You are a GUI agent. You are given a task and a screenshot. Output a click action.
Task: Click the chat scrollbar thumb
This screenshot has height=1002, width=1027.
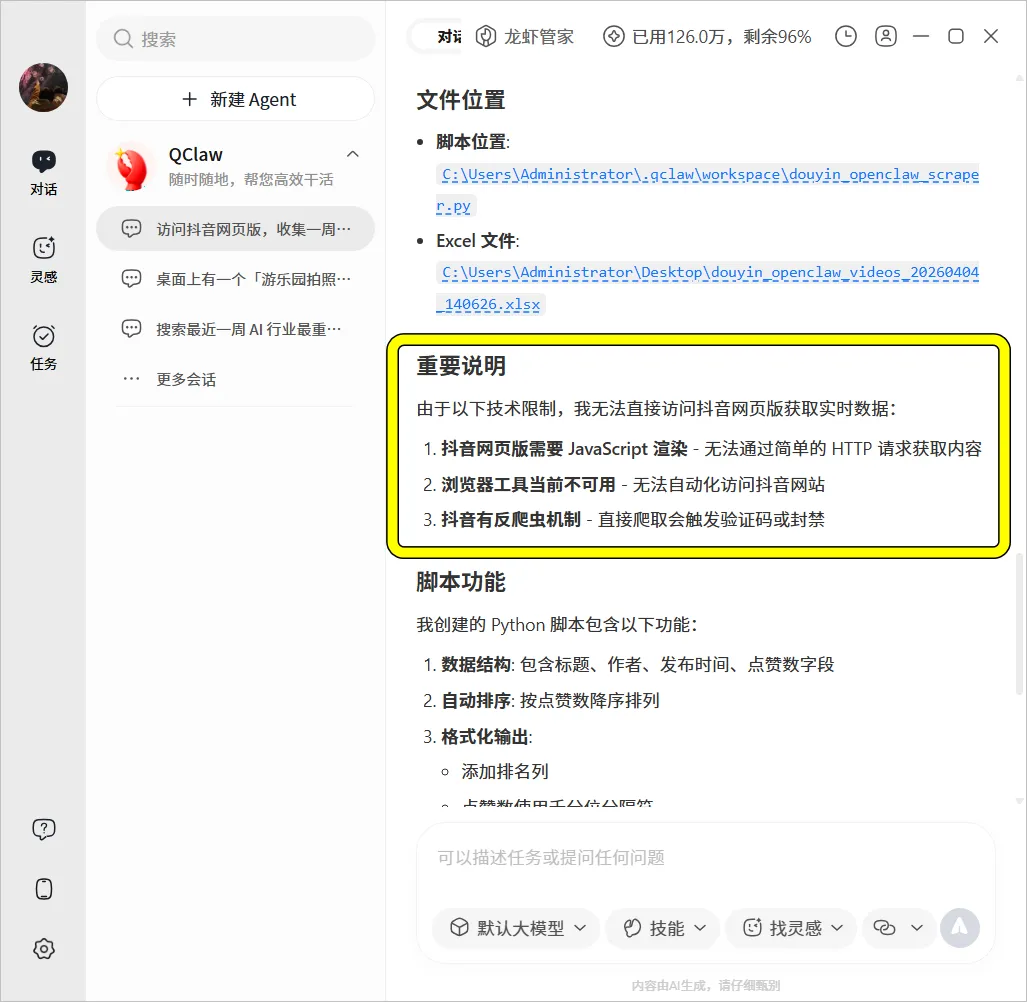[x=1019, y=622]
